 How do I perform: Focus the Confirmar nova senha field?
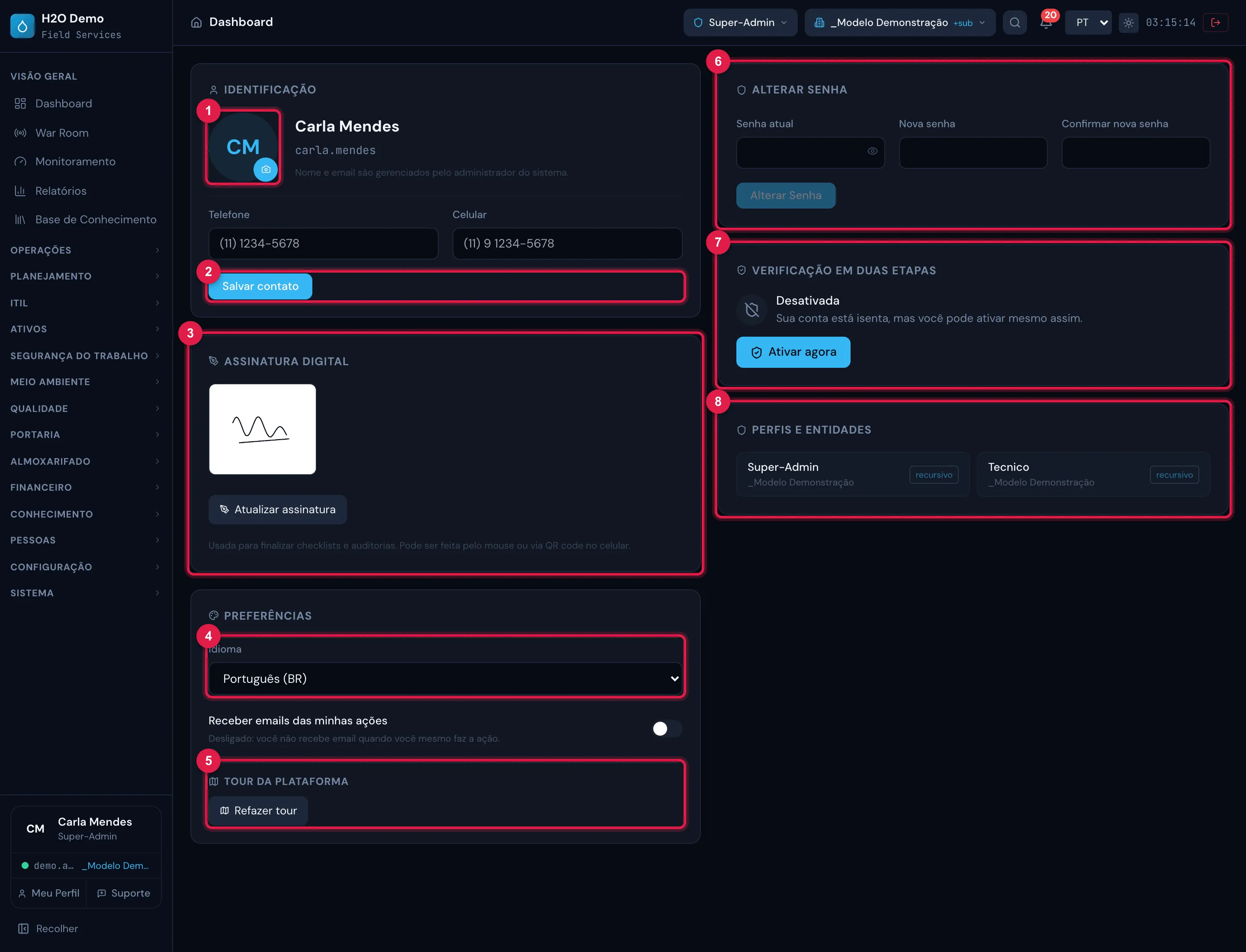[1136, 152]
